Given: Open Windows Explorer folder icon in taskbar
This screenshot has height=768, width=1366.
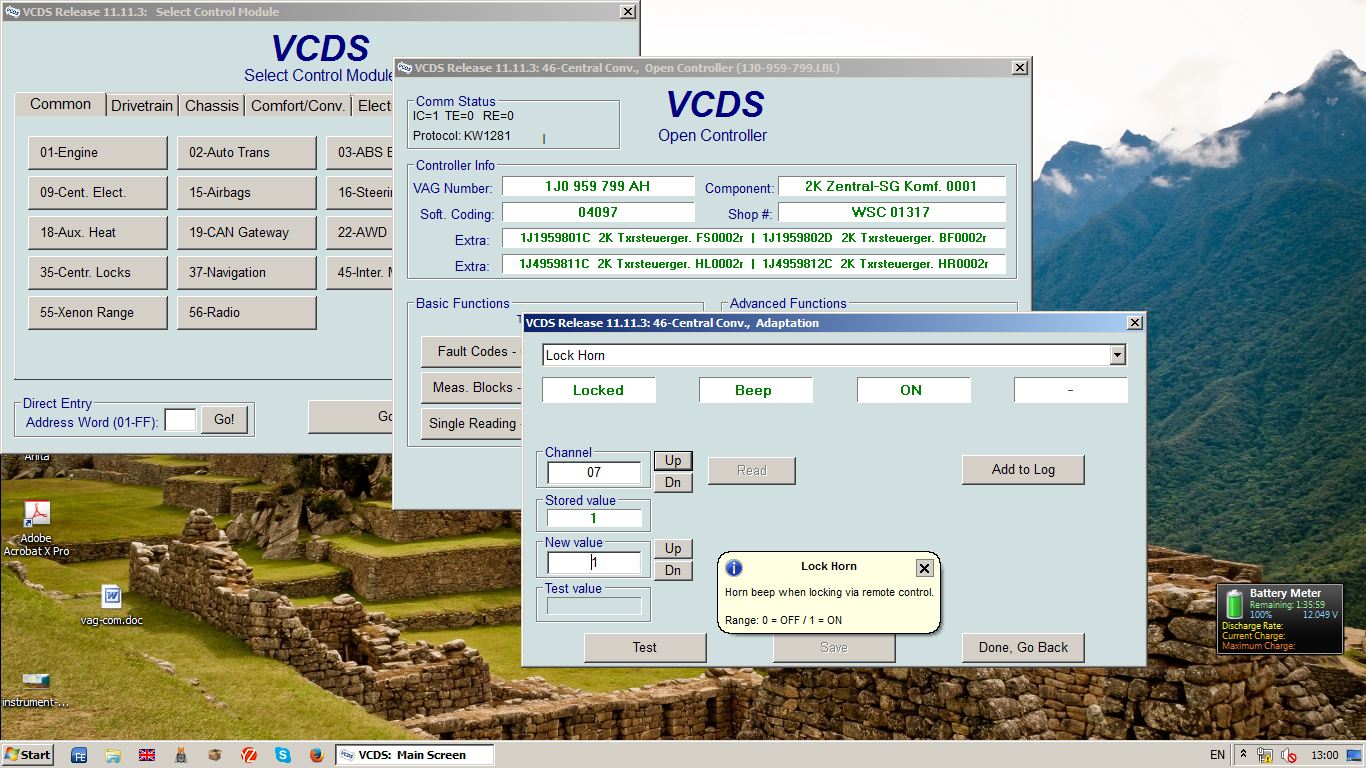Looking at the screenshot, I should [x=113, y=755].
